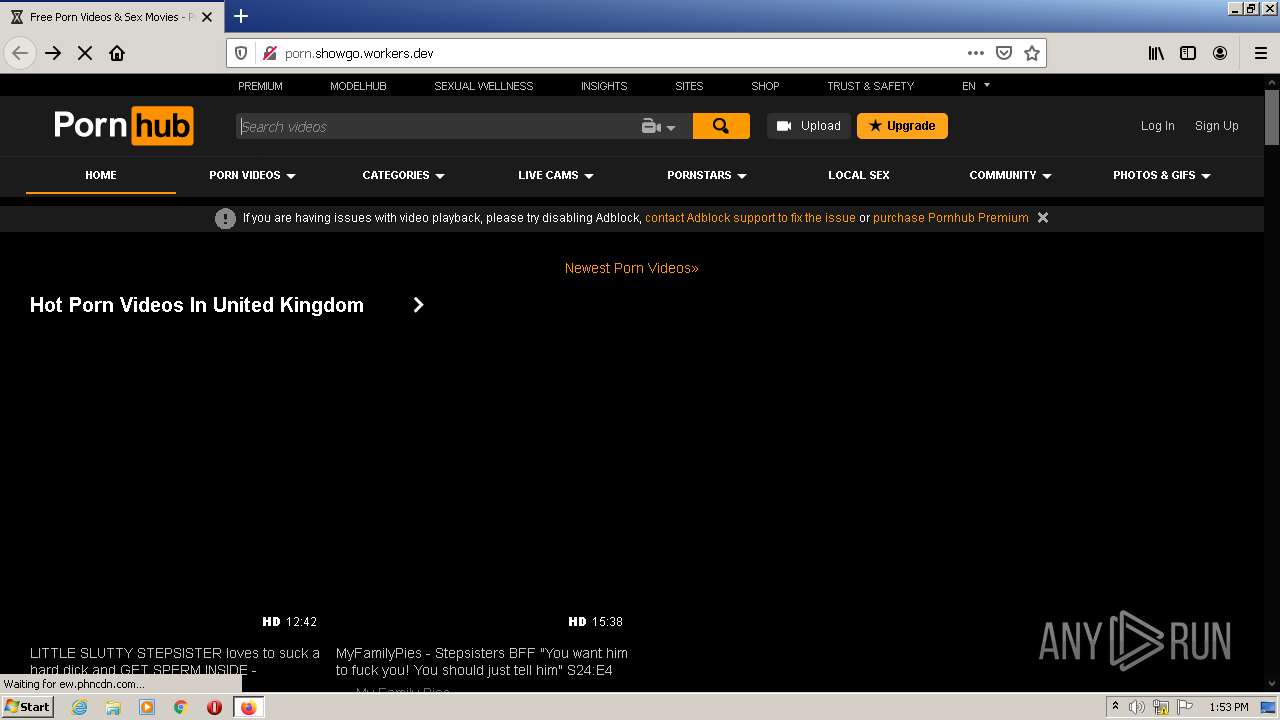
Task: Open a new browser tab
Action: tap(241, 16)
